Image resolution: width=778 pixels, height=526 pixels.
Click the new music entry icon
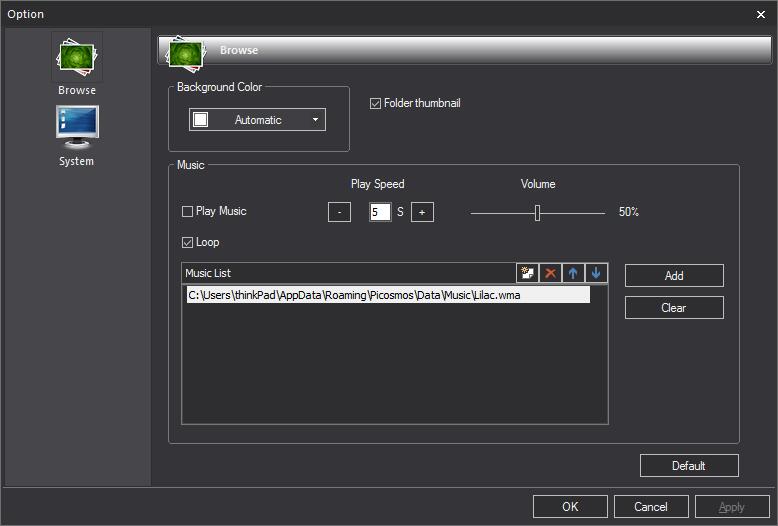point(527,273)
